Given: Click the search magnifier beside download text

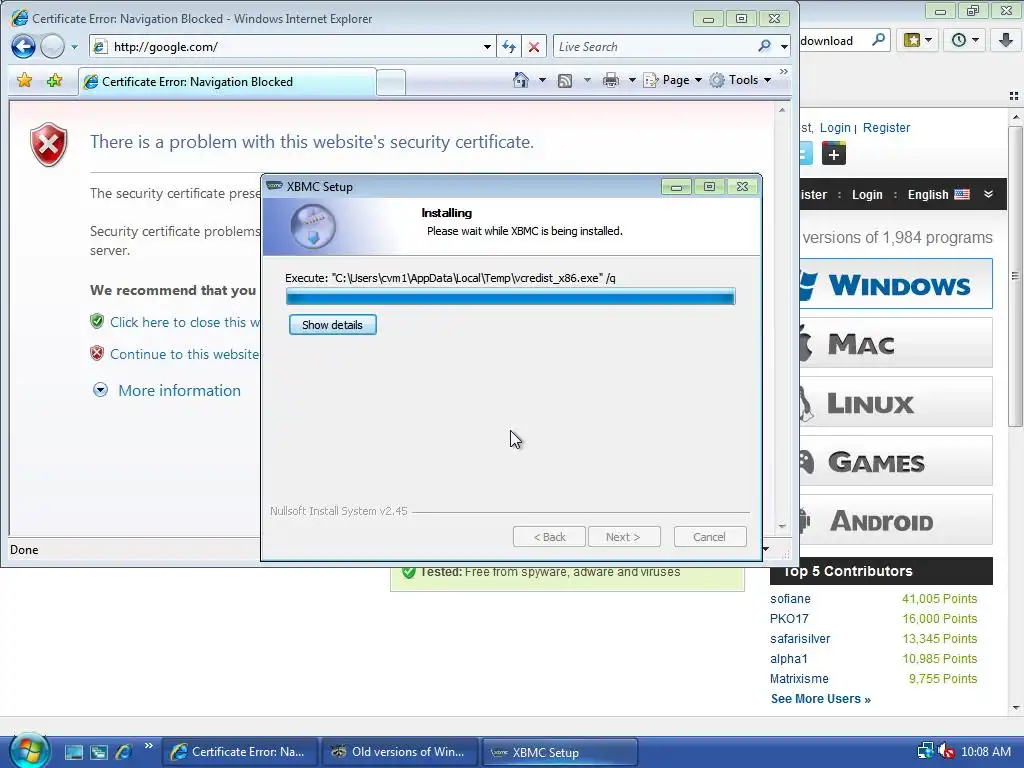Looking at the screenshot, I should 878,40.
